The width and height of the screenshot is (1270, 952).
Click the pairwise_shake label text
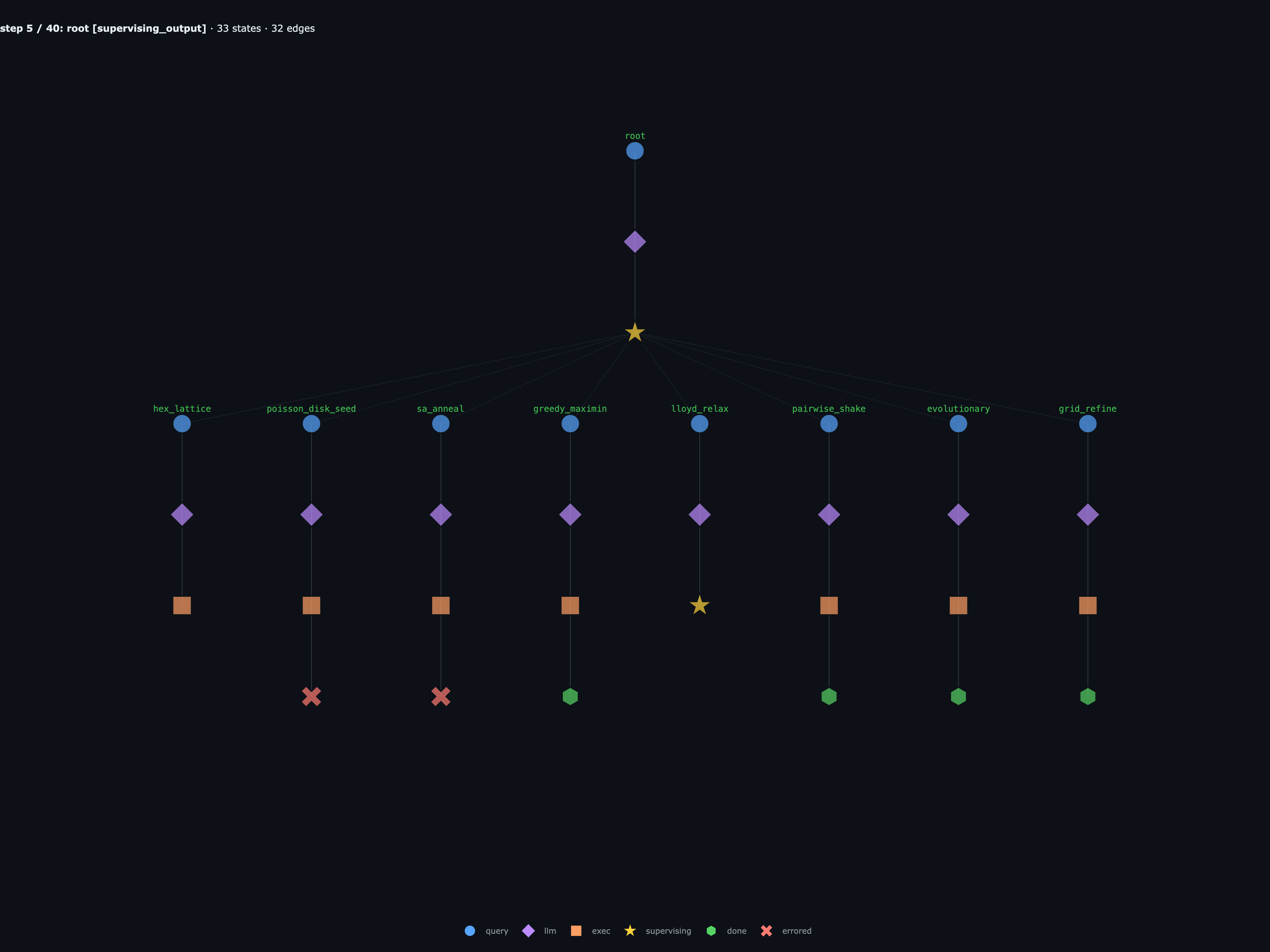pyautogui.click(x=829, y=409)
